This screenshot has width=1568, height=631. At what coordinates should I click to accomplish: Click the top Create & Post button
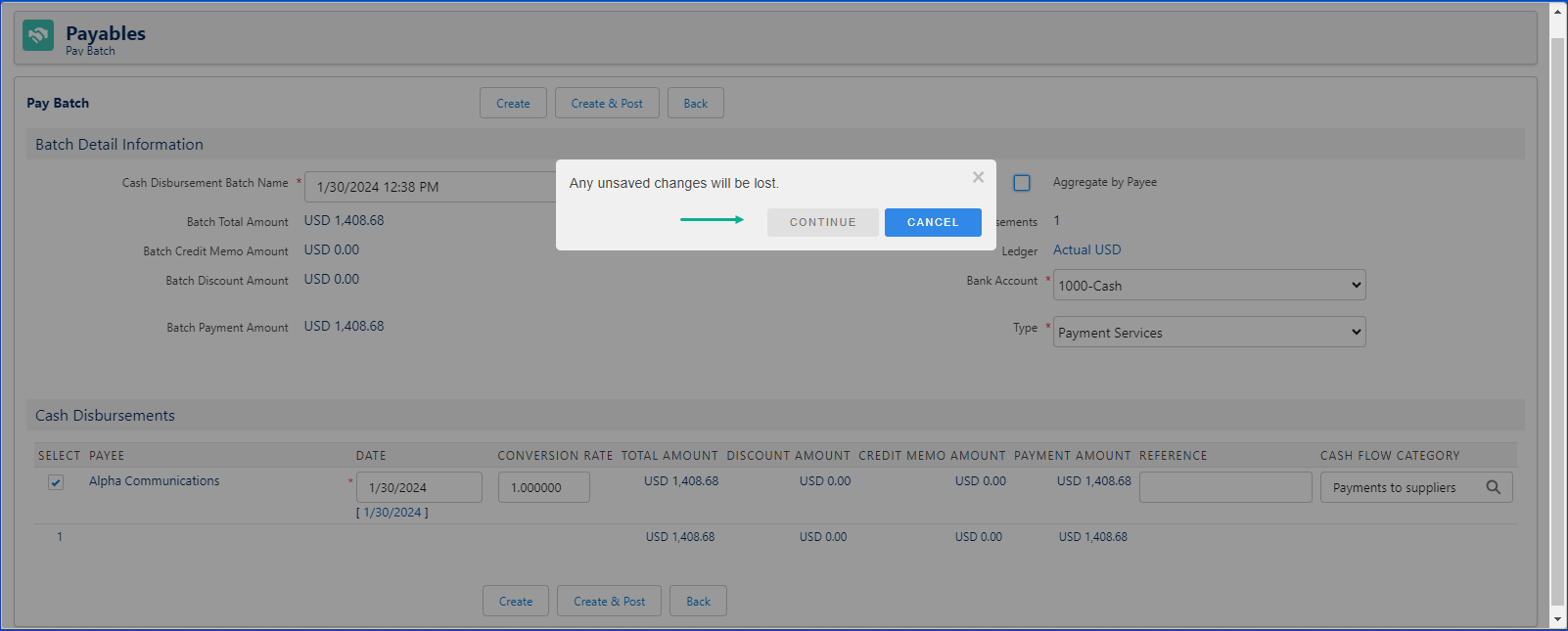click(x=607, y=104)
